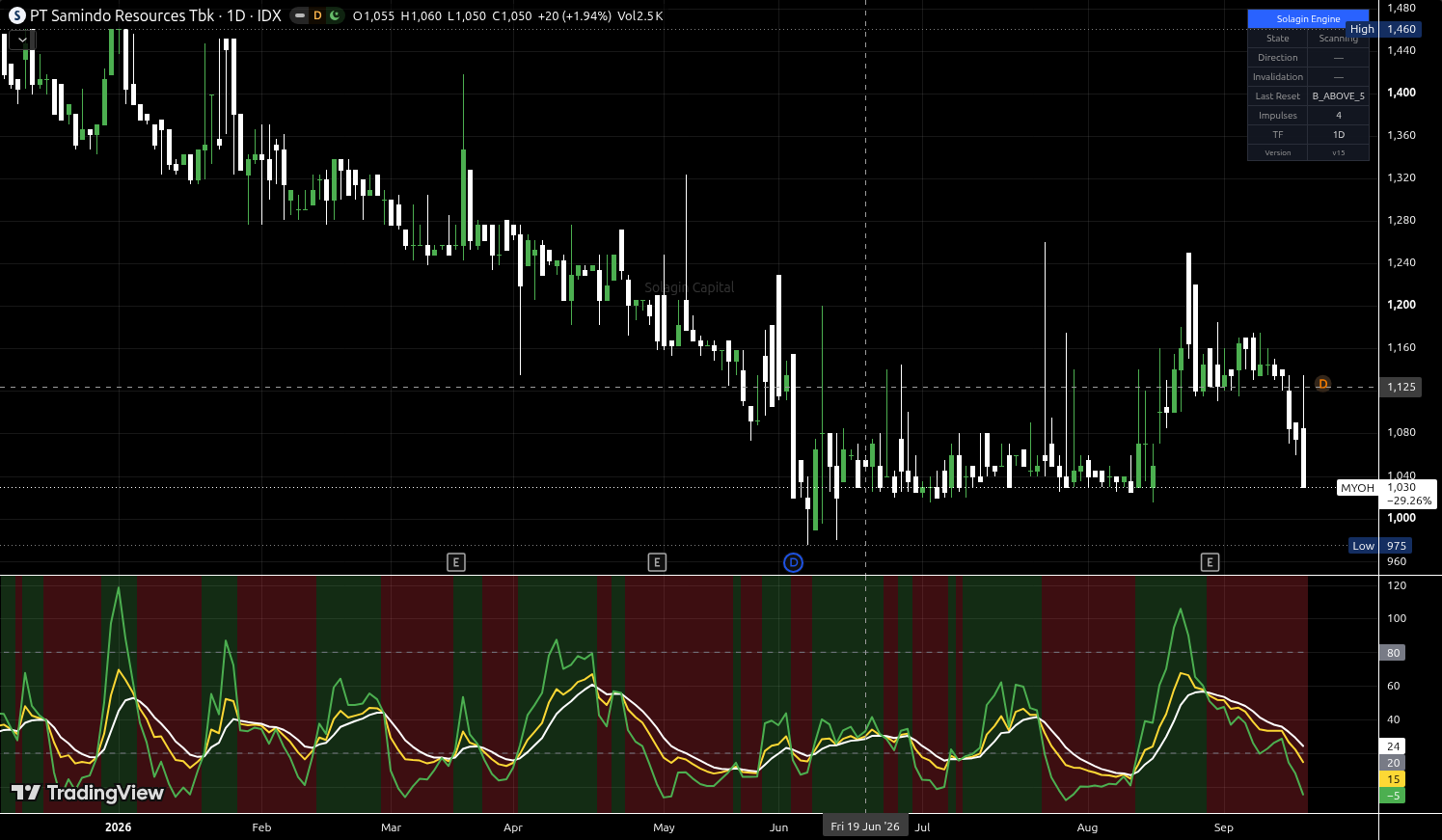The width and height of the screenshot is (1442, 840).
Task: Click the blue D dividend marker in June
Action: [x=793, y=562]
